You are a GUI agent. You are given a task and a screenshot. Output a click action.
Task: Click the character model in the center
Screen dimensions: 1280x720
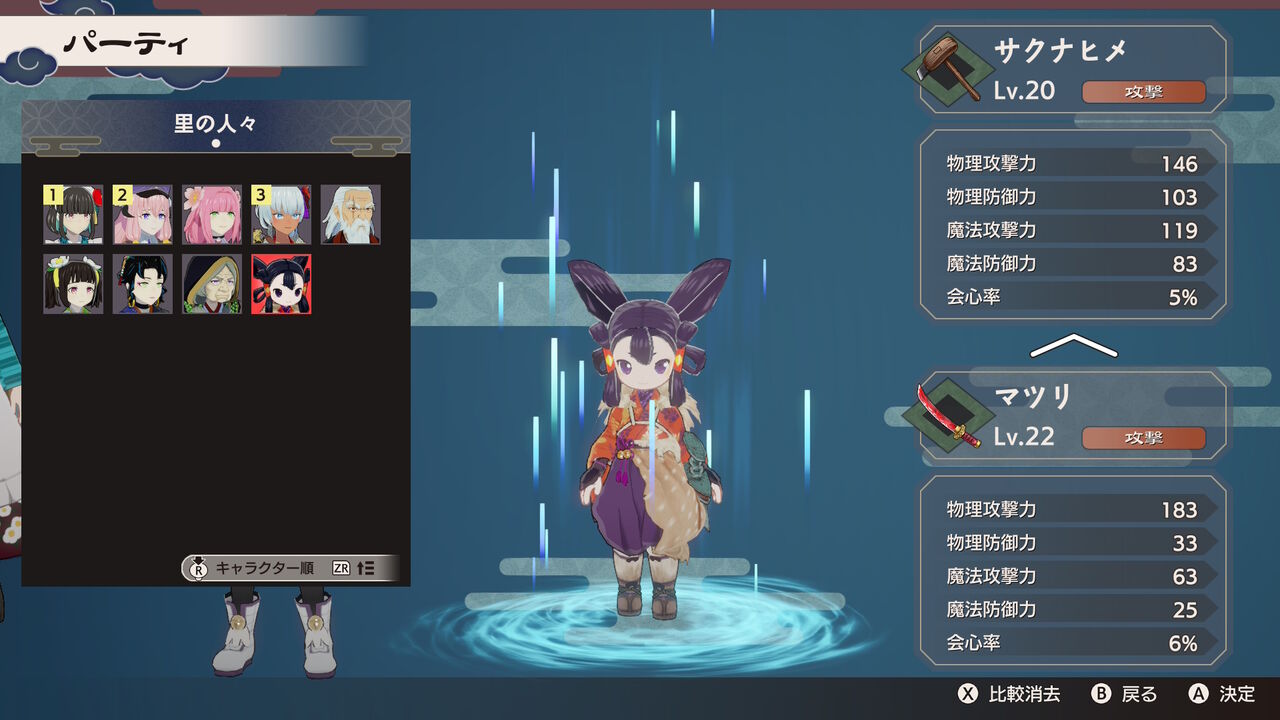coord(650,438)
